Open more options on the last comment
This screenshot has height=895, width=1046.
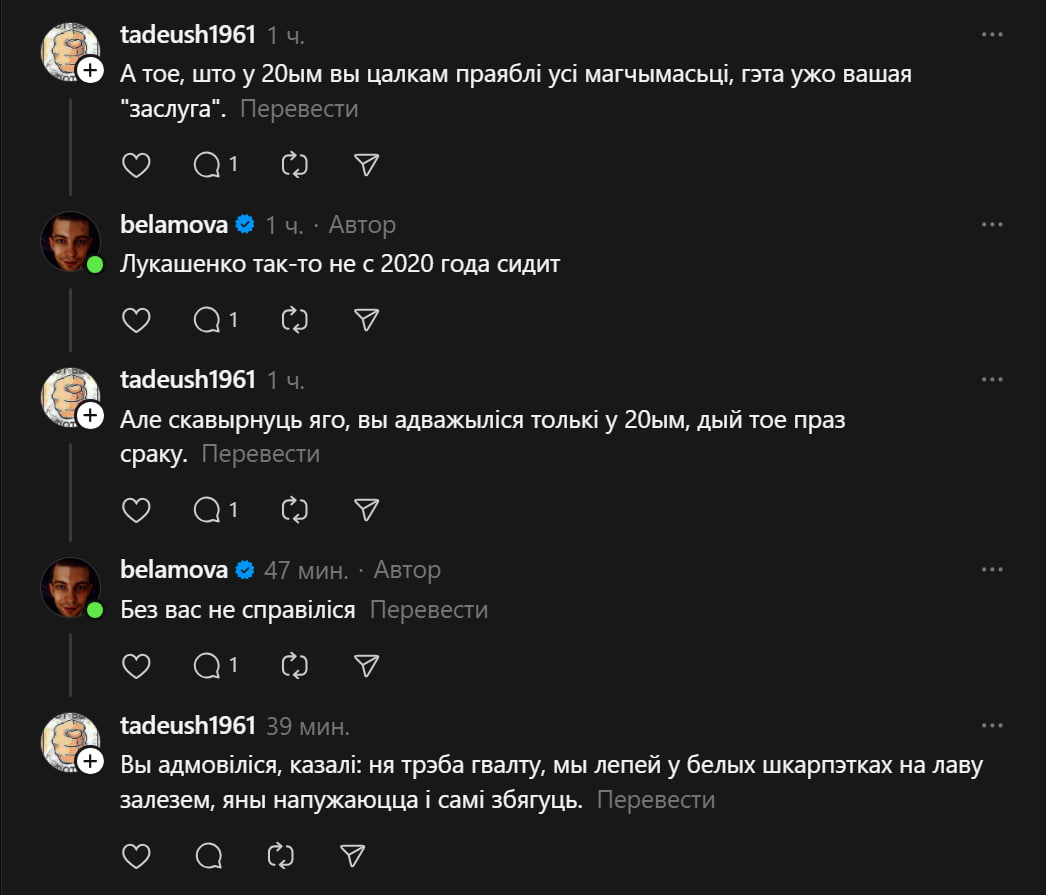pyautogui.click(x=992, y=724)
